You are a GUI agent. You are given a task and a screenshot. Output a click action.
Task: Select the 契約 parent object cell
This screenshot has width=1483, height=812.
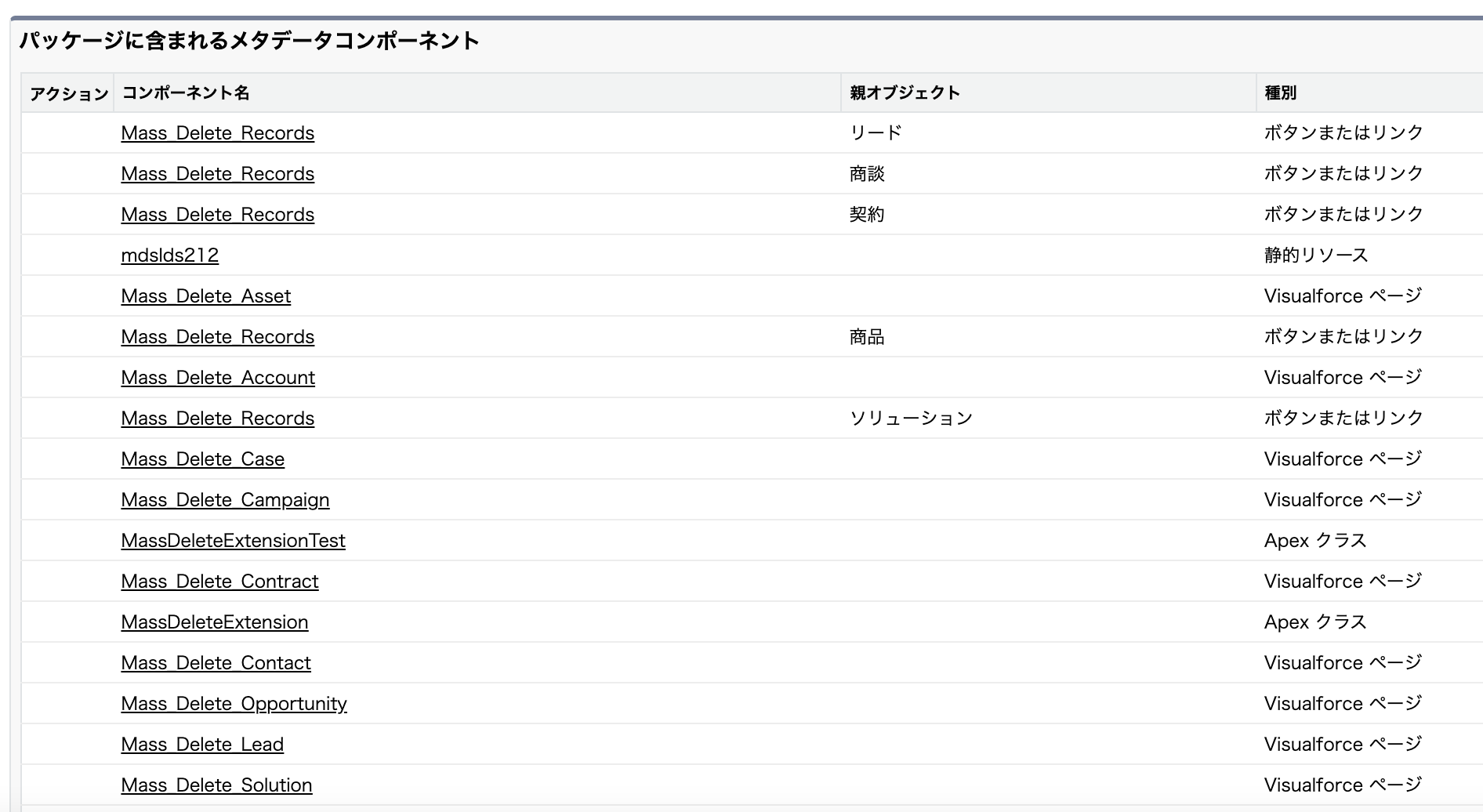coord(867,215)
